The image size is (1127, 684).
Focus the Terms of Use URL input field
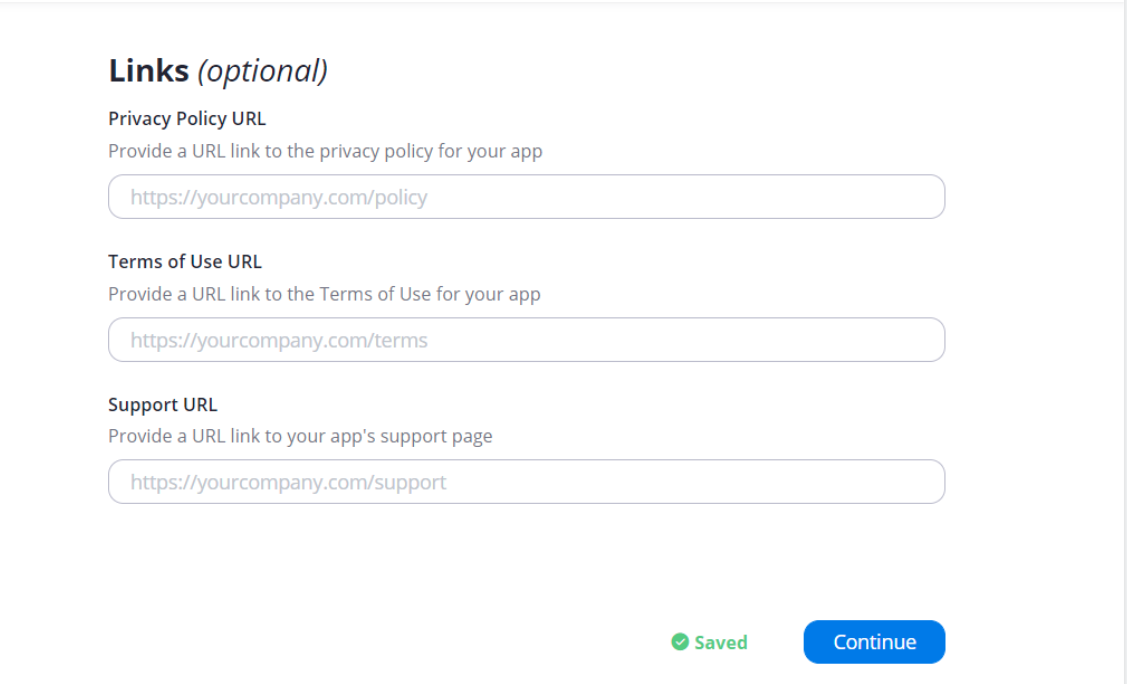point(526,340)
